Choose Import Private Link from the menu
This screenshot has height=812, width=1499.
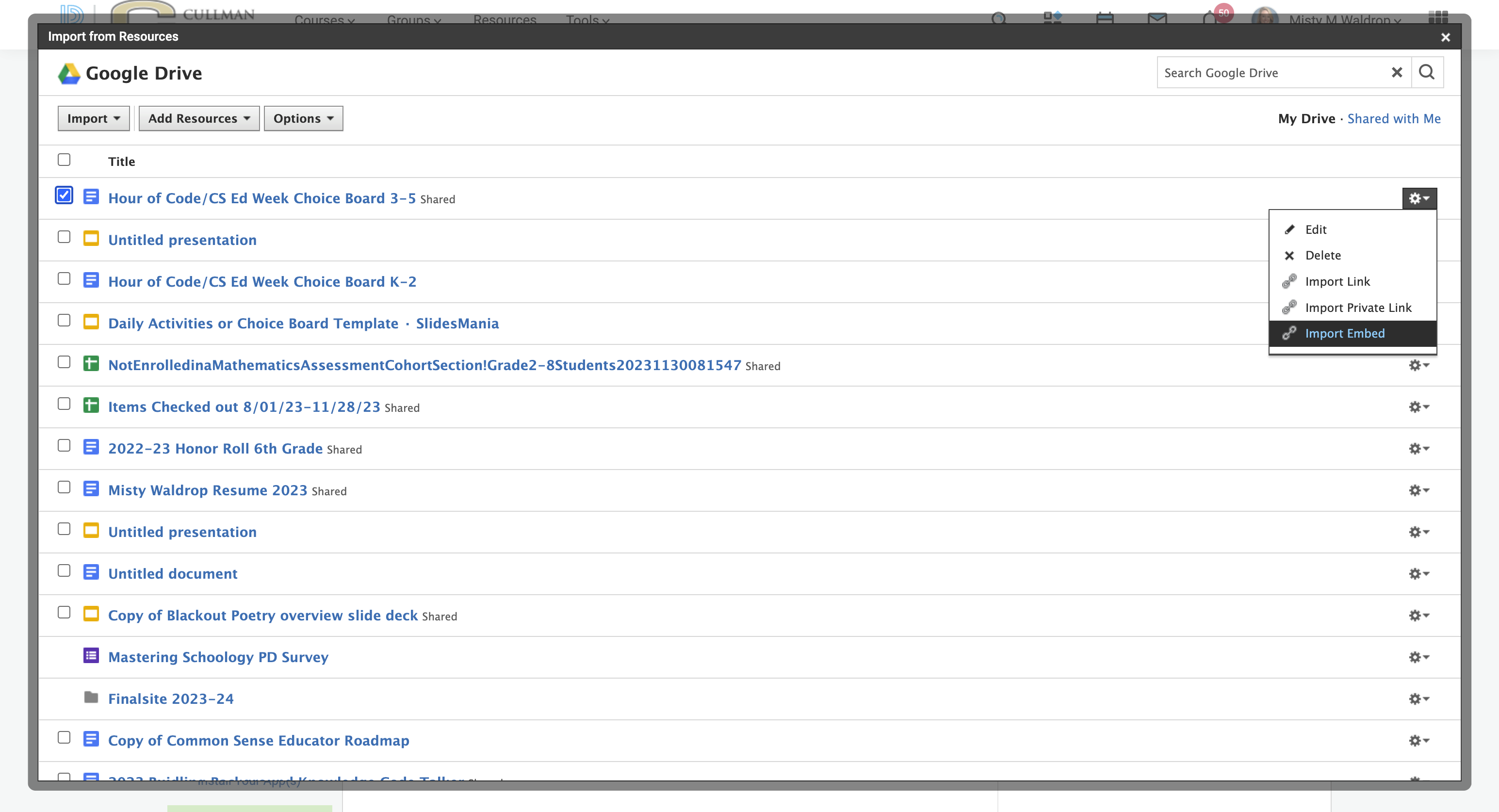pyautogui.click(x=1352, y=308)
